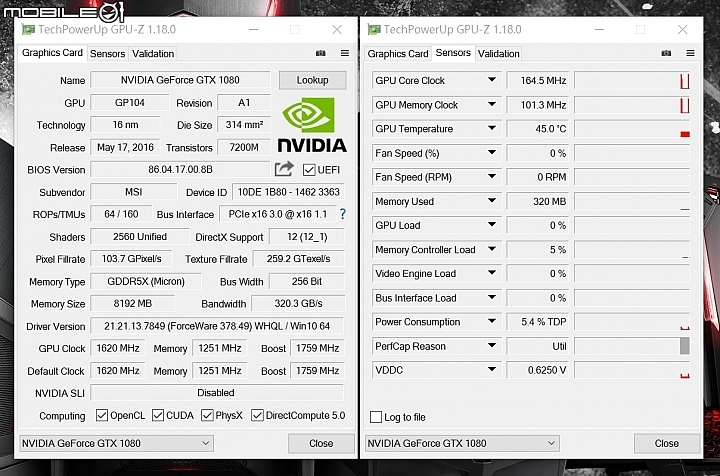The height and width of the screenshot is (476, 720).
Task: Click the GPU-Z app icon in left title bar
Action: tap(29, 30)
